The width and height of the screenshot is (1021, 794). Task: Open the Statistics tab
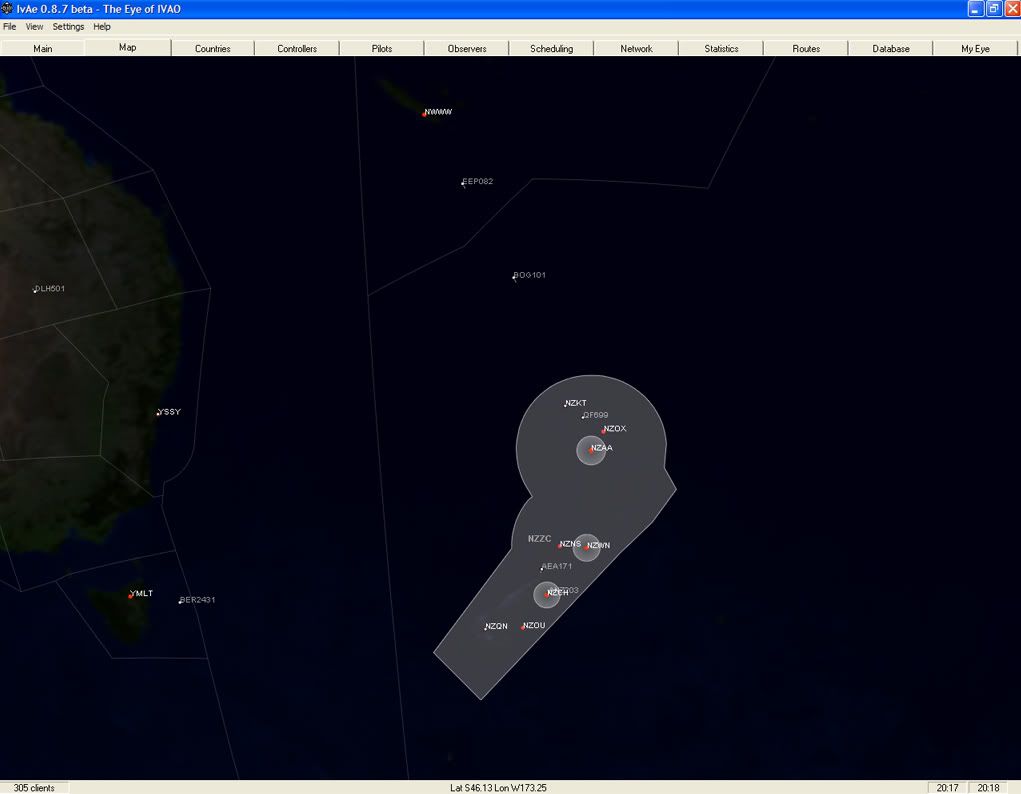(x=721, y=48)
